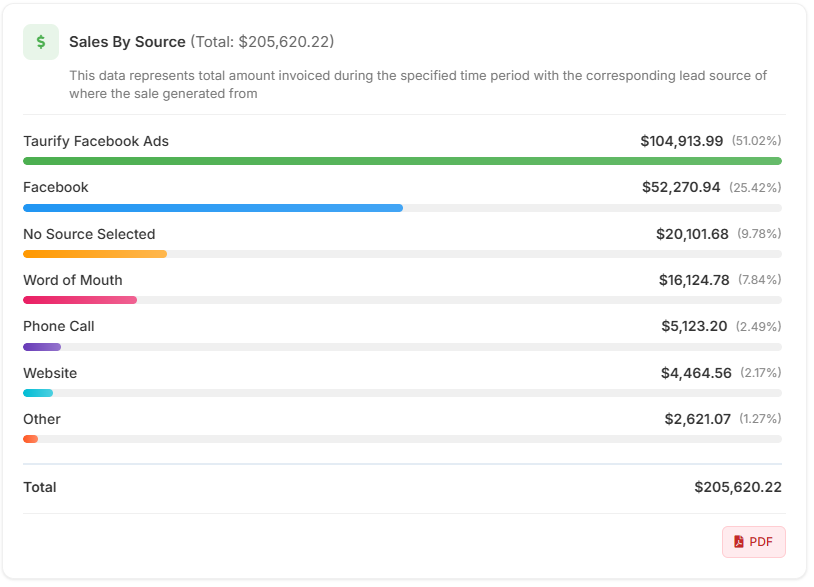
Task: Click the $52,270.94 Facebook amount
Action: [x=682, y=187]
